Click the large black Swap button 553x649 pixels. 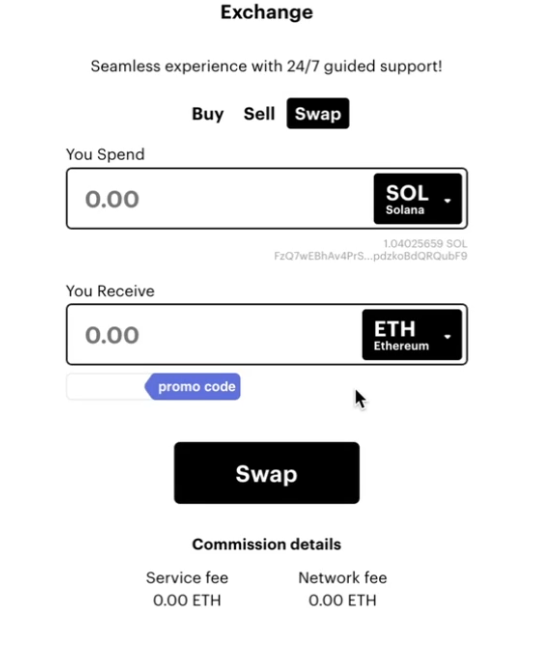(x=267, y=473)
